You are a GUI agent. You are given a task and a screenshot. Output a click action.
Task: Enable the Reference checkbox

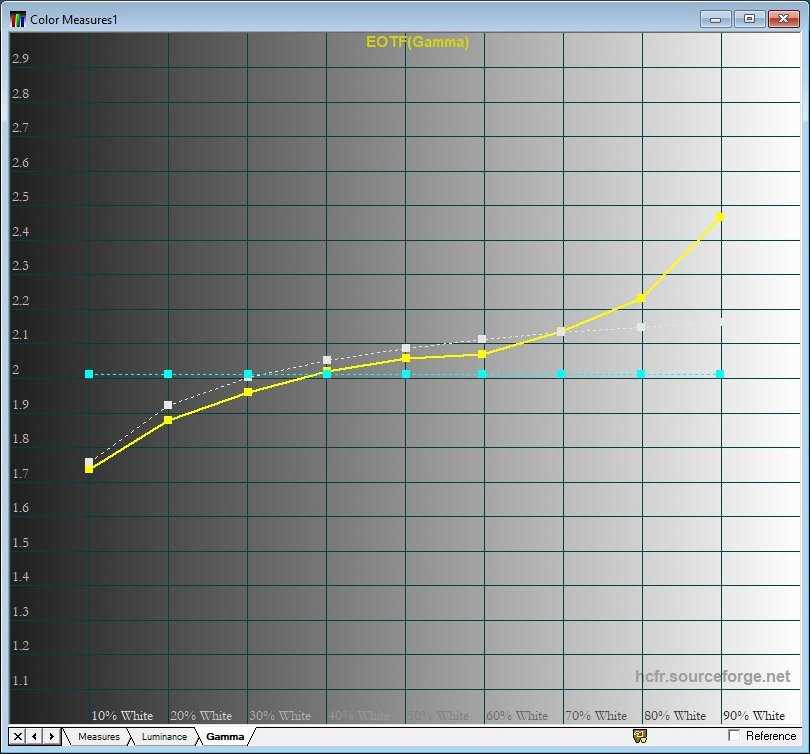click(735, 736)
